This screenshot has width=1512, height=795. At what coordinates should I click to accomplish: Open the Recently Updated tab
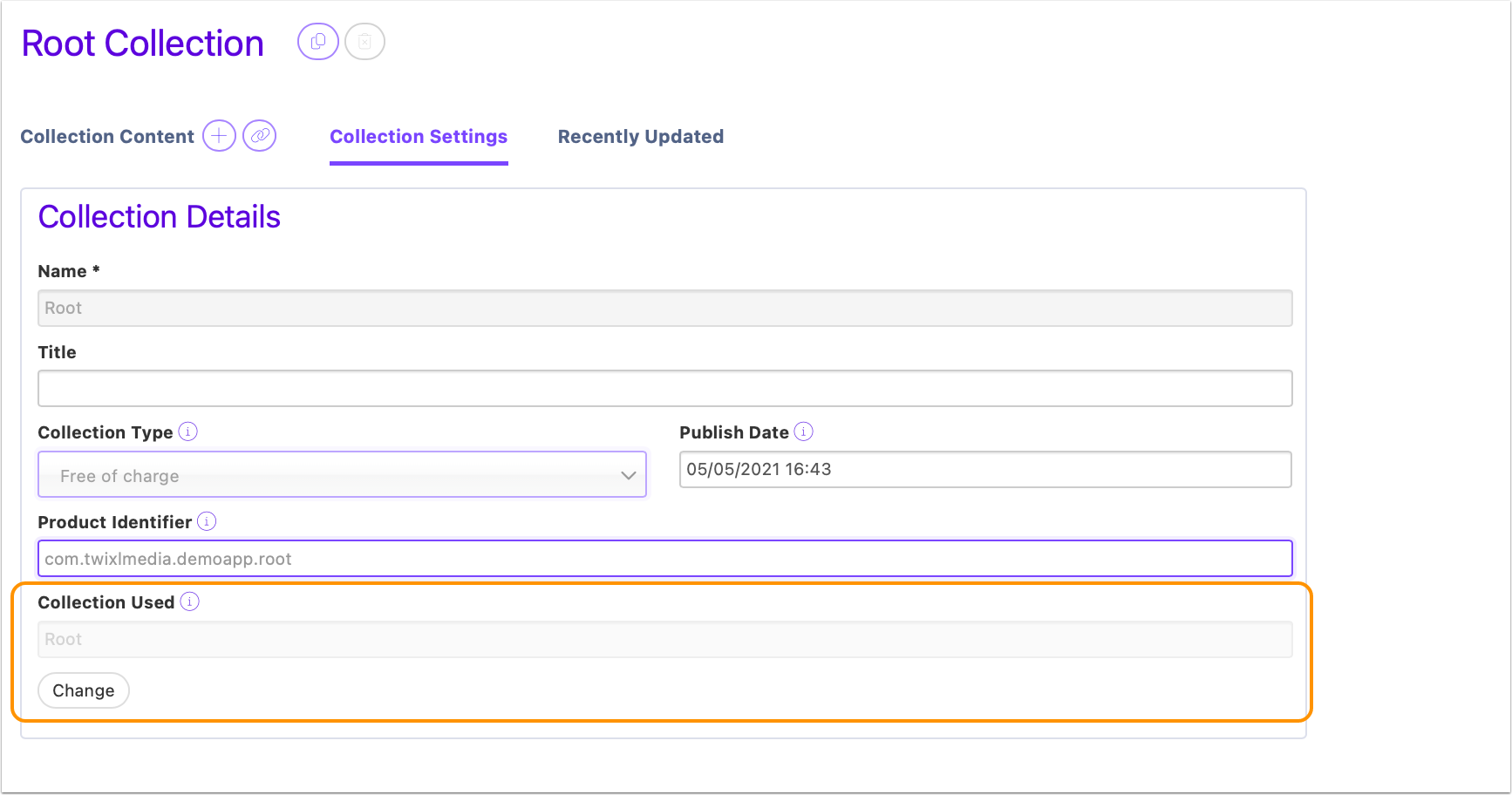click(x=641, y=137)
